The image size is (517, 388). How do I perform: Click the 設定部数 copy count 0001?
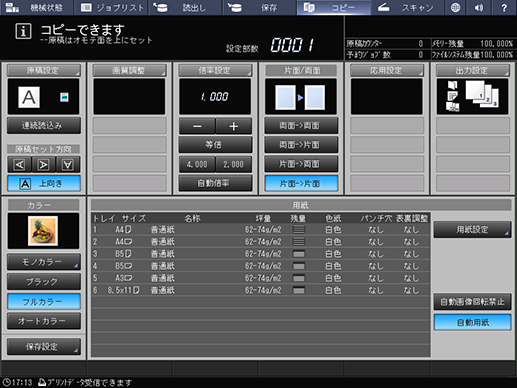292,45
